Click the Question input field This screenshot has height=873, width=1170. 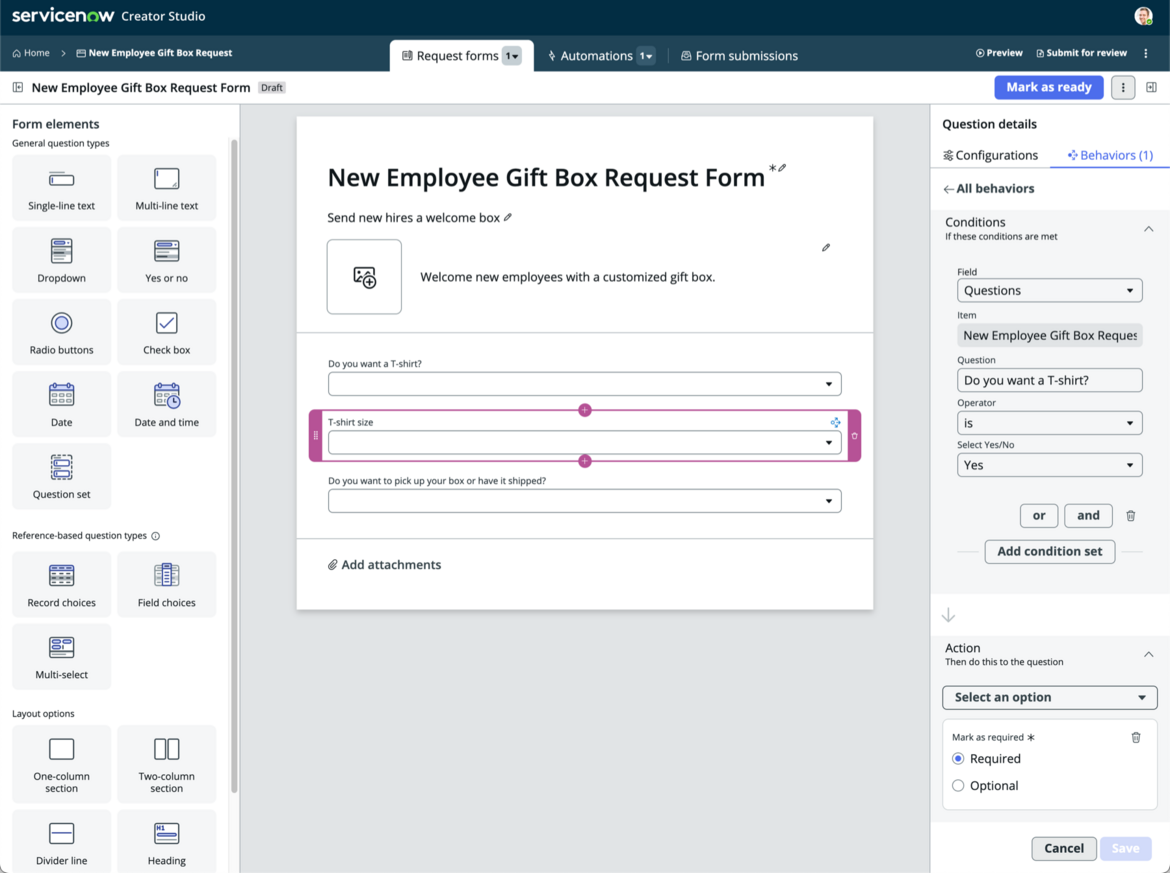click(x=1049, y=380)
